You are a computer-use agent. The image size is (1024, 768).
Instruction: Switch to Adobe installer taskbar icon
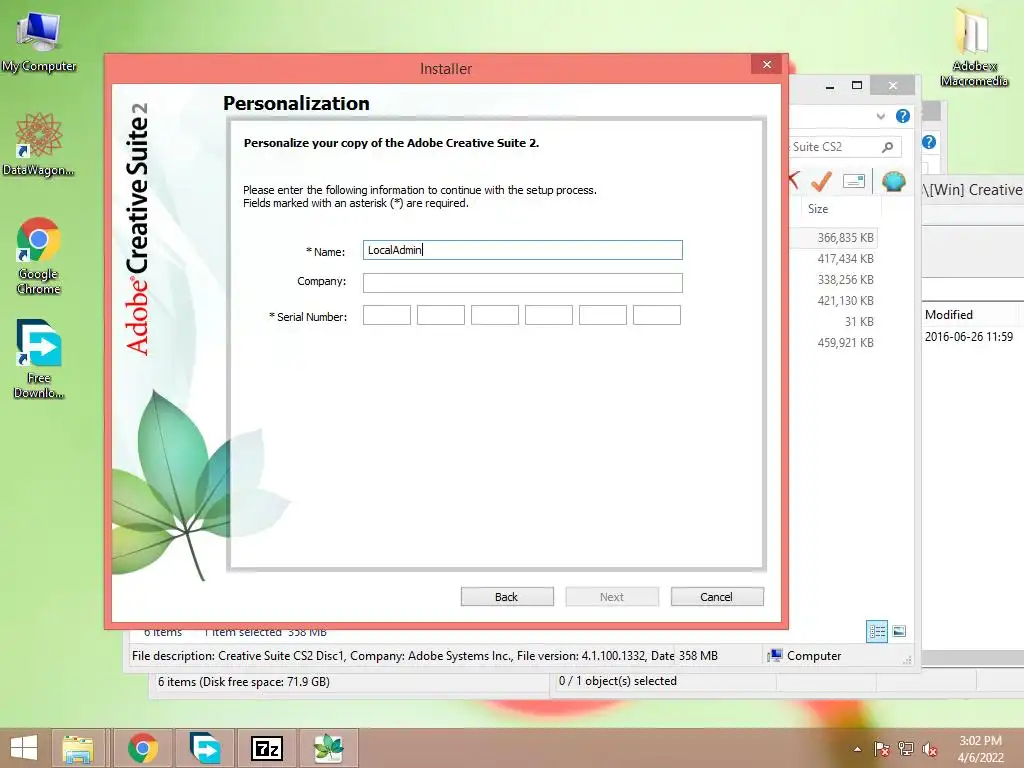click(x=328, y=748)
